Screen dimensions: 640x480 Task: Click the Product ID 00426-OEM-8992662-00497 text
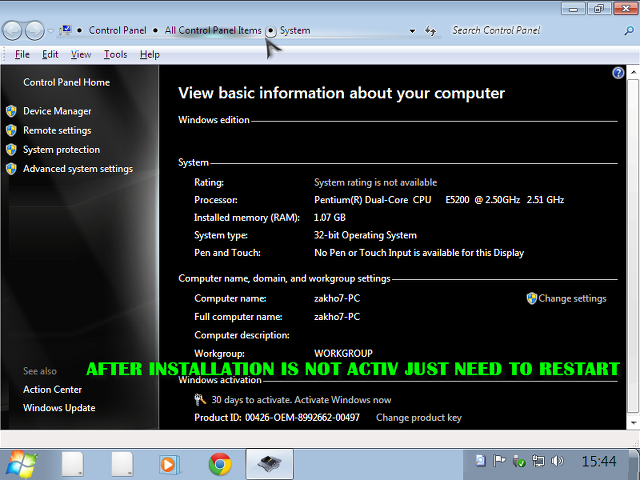[x=277, y=418]
